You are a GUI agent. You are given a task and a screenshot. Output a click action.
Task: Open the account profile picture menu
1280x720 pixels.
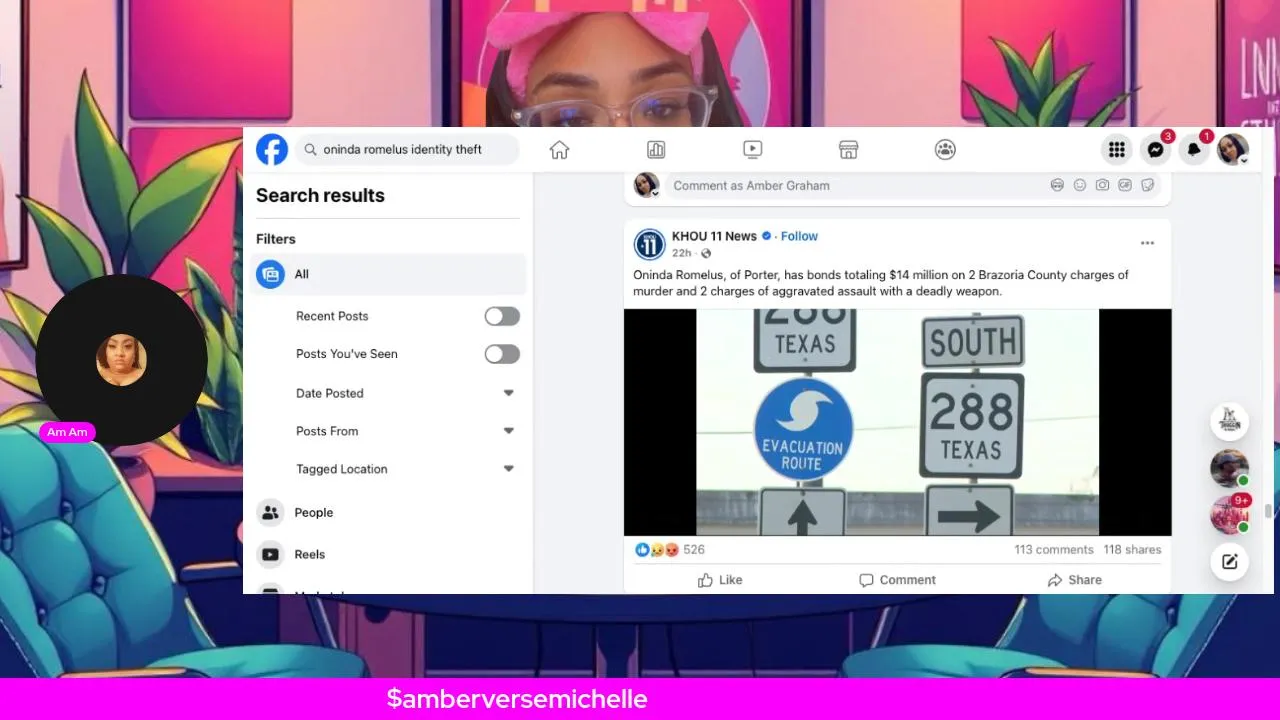(1233, 150)
